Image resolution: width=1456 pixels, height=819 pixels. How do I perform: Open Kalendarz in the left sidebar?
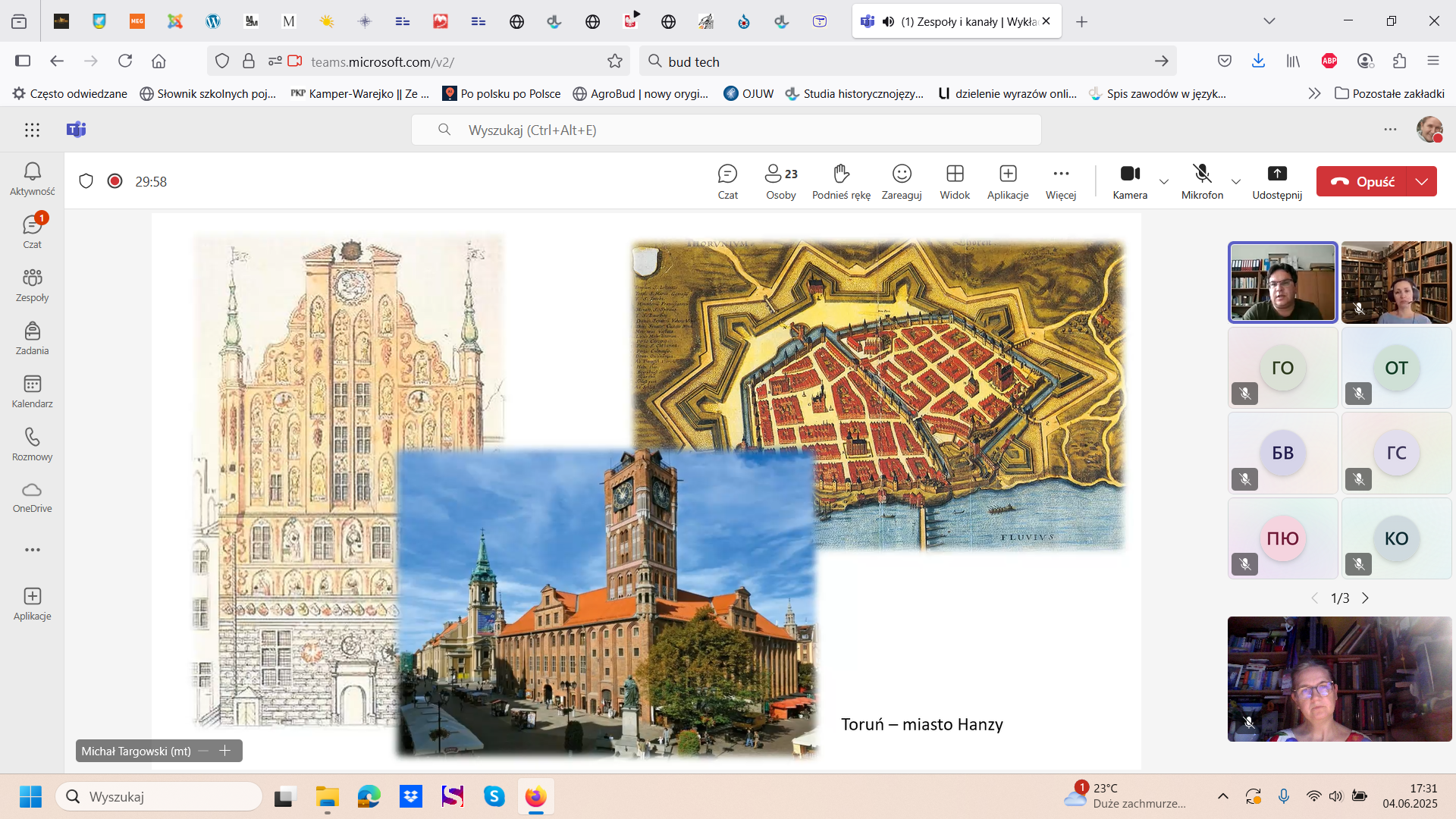[32, 391]
